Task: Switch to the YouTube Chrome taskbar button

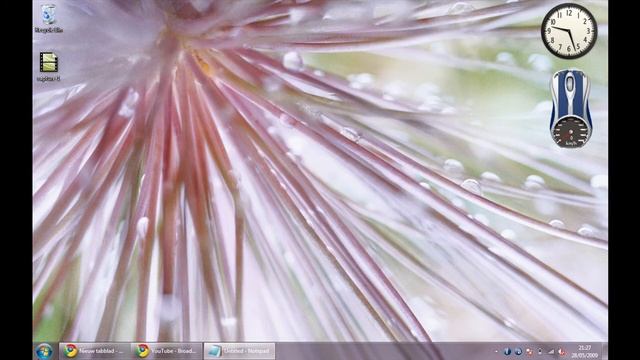Action: (x=167, y=351)
